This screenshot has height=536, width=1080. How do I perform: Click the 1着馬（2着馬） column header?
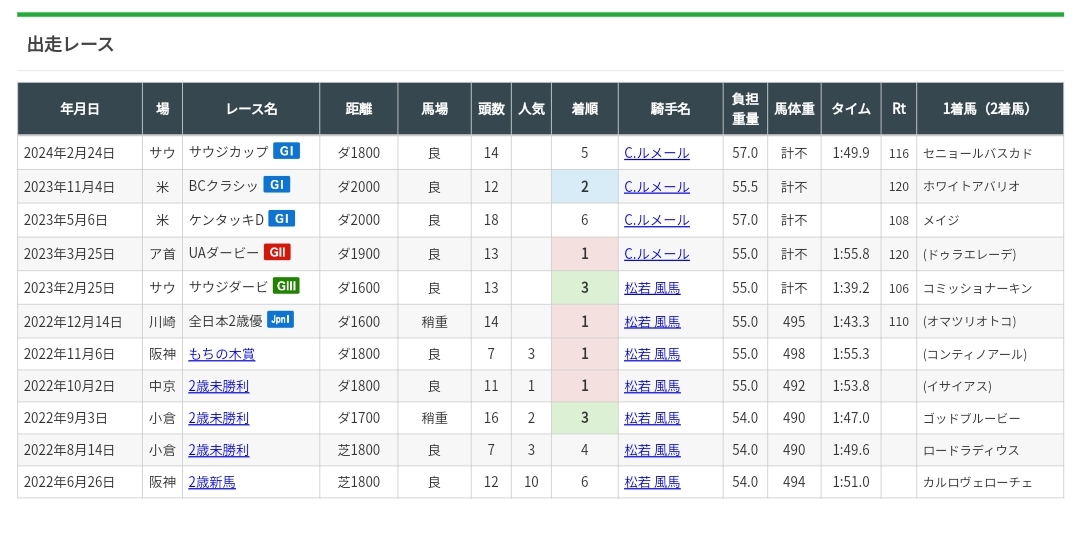986,109
